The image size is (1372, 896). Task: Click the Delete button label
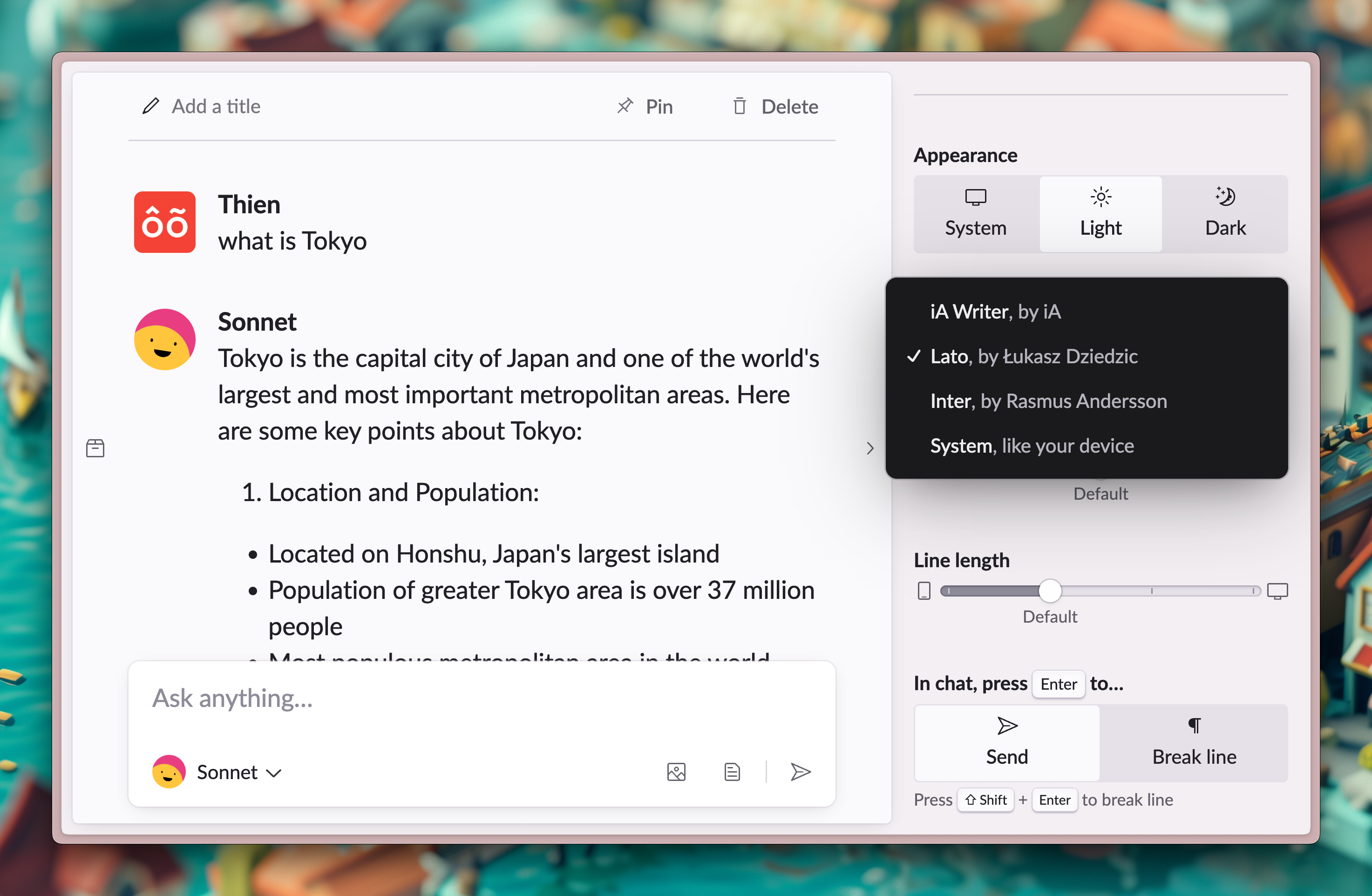point(790,107)
